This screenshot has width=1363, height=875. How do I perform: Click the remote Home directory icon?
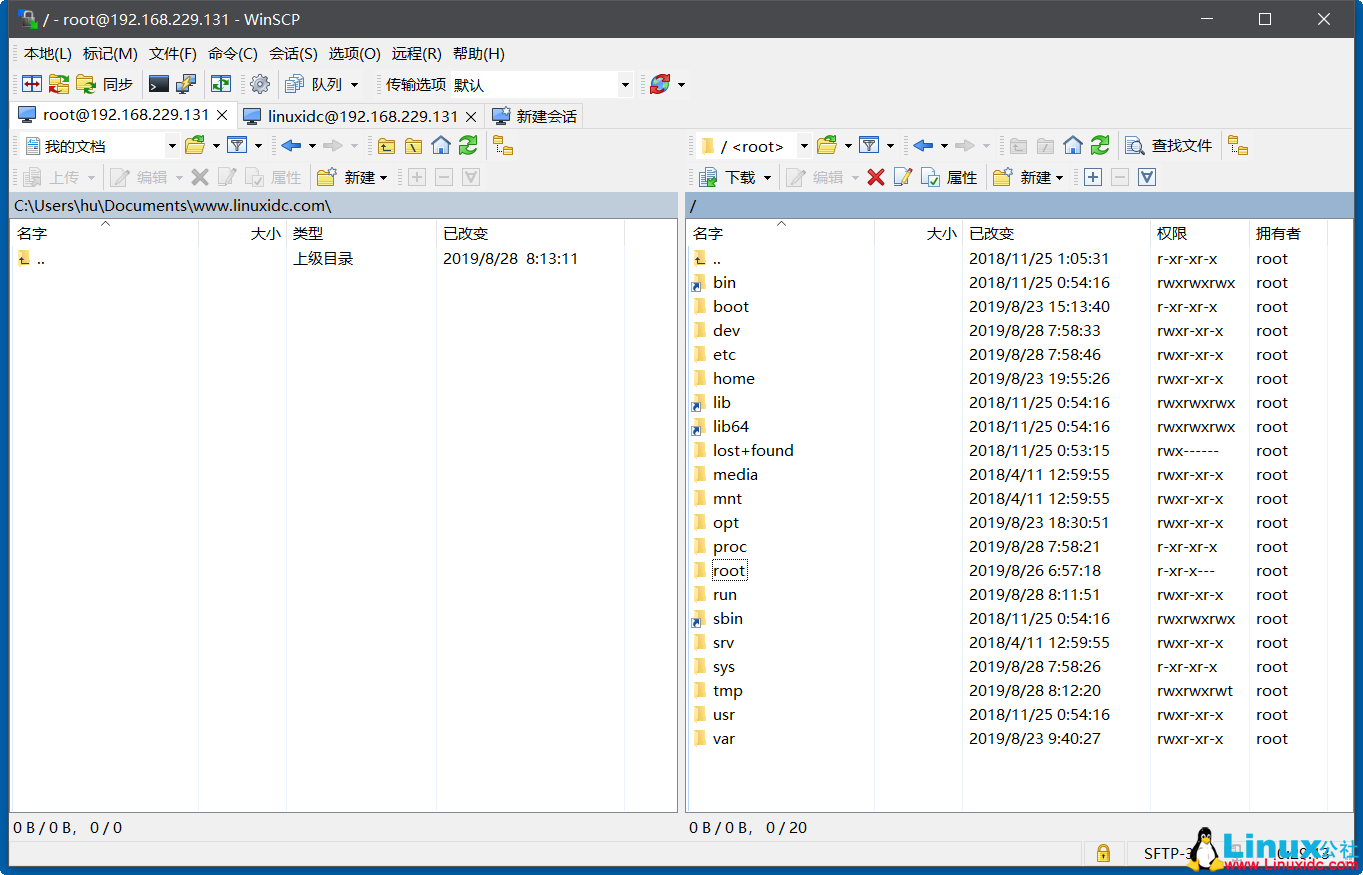(x=1073, y=145)
